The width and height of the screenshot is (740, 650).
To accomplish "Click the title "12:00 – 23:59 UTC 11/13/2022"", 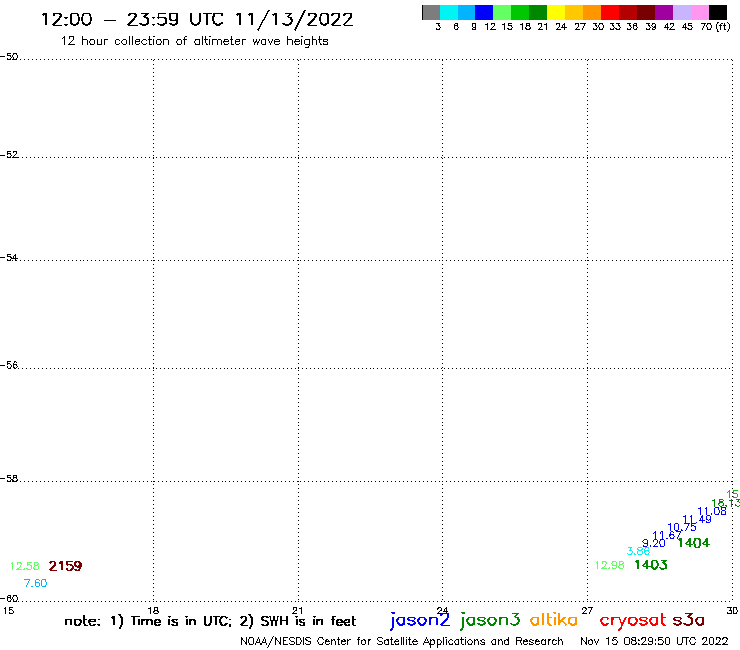I will (197, 20).
